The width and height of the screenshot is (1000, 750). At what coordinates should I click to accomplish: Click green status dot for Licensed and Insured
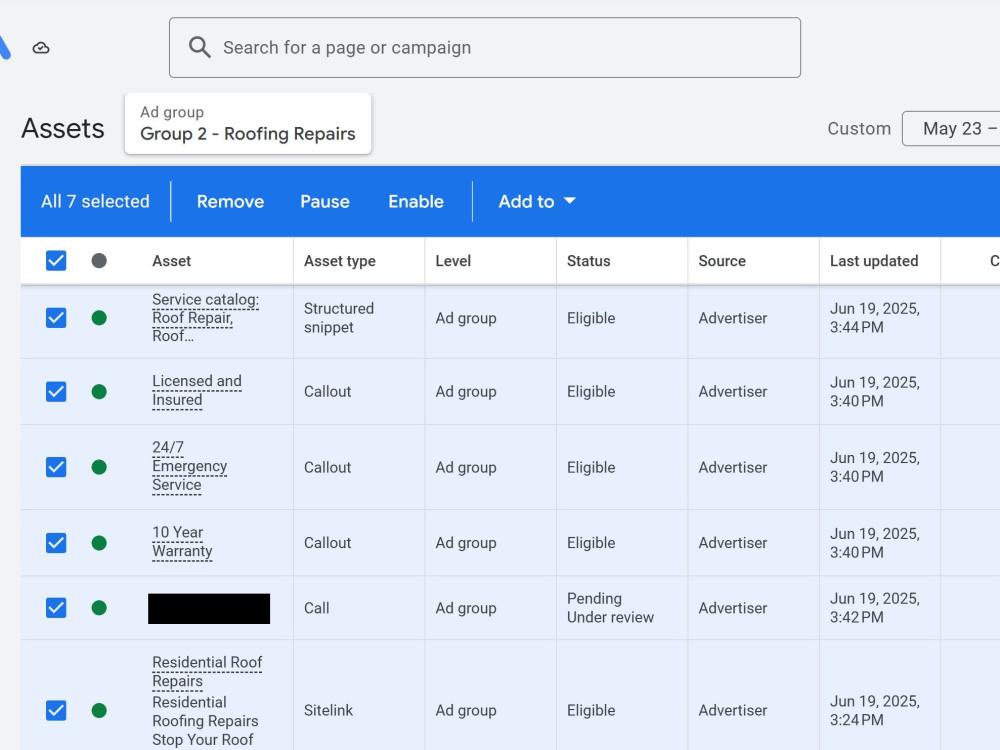pos(99,392)
